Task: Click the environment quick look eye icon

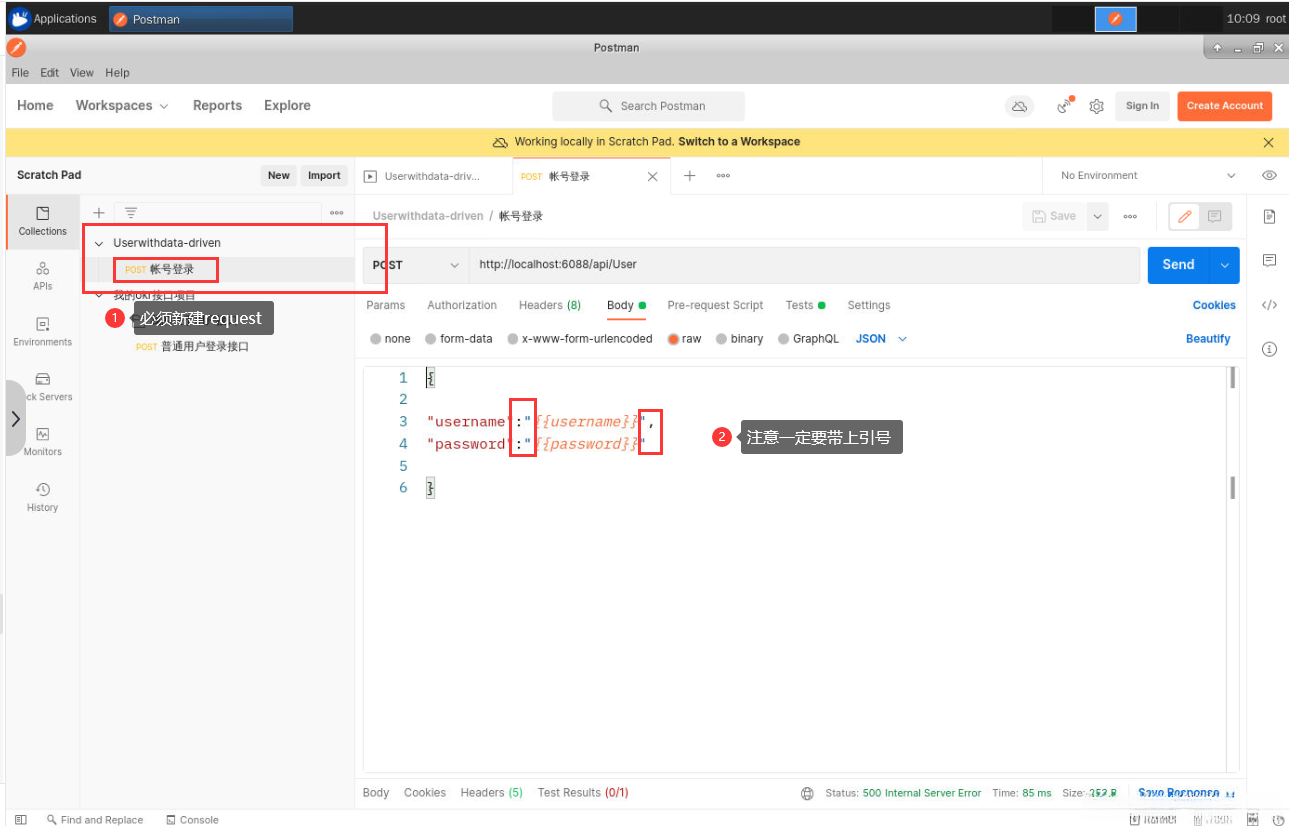Action: pyautogui.click(x=1269, y=175)
